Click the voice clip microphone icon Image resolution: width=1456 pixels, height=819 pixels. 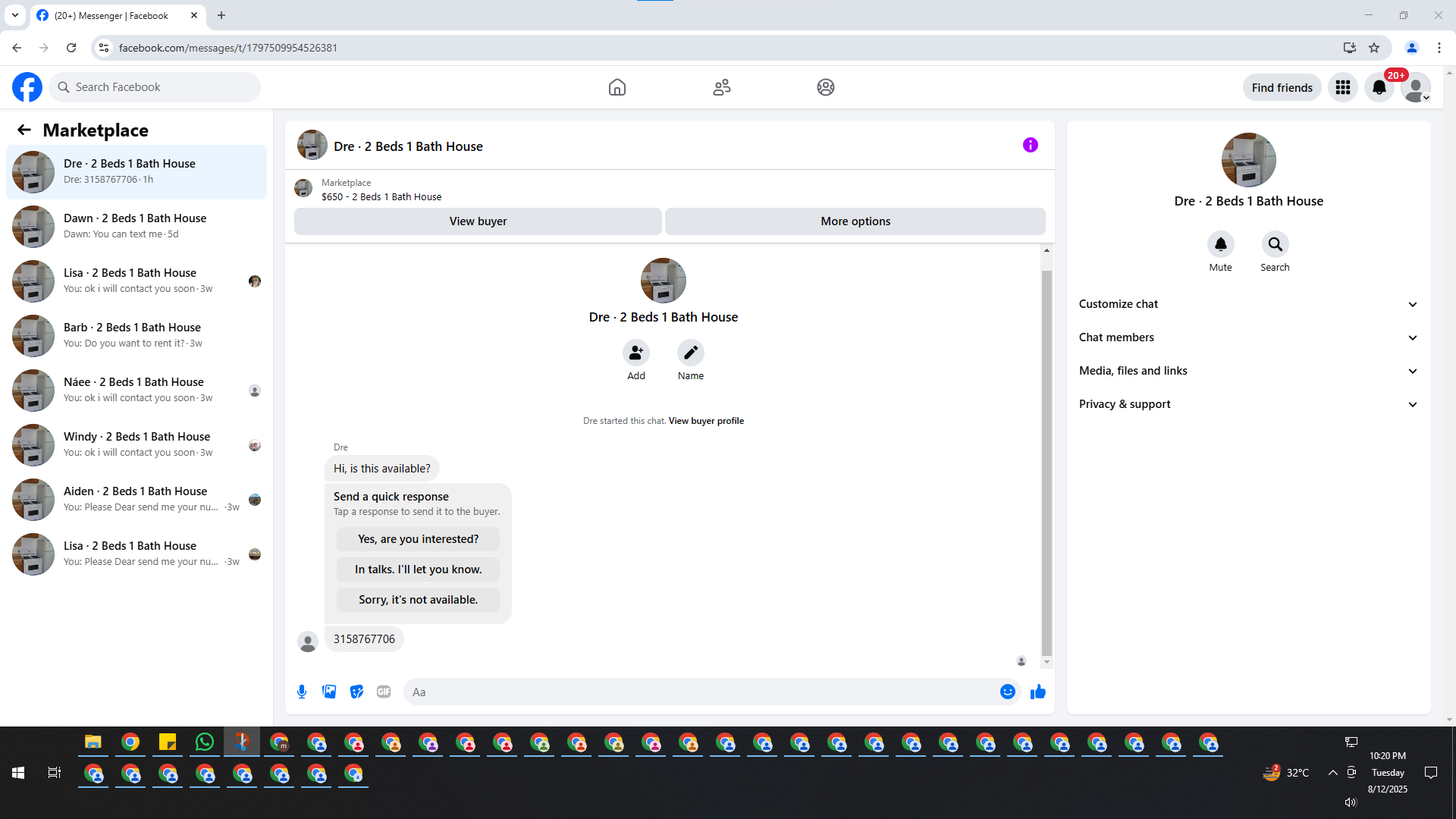pyautogui.click(x=302, y=692)
